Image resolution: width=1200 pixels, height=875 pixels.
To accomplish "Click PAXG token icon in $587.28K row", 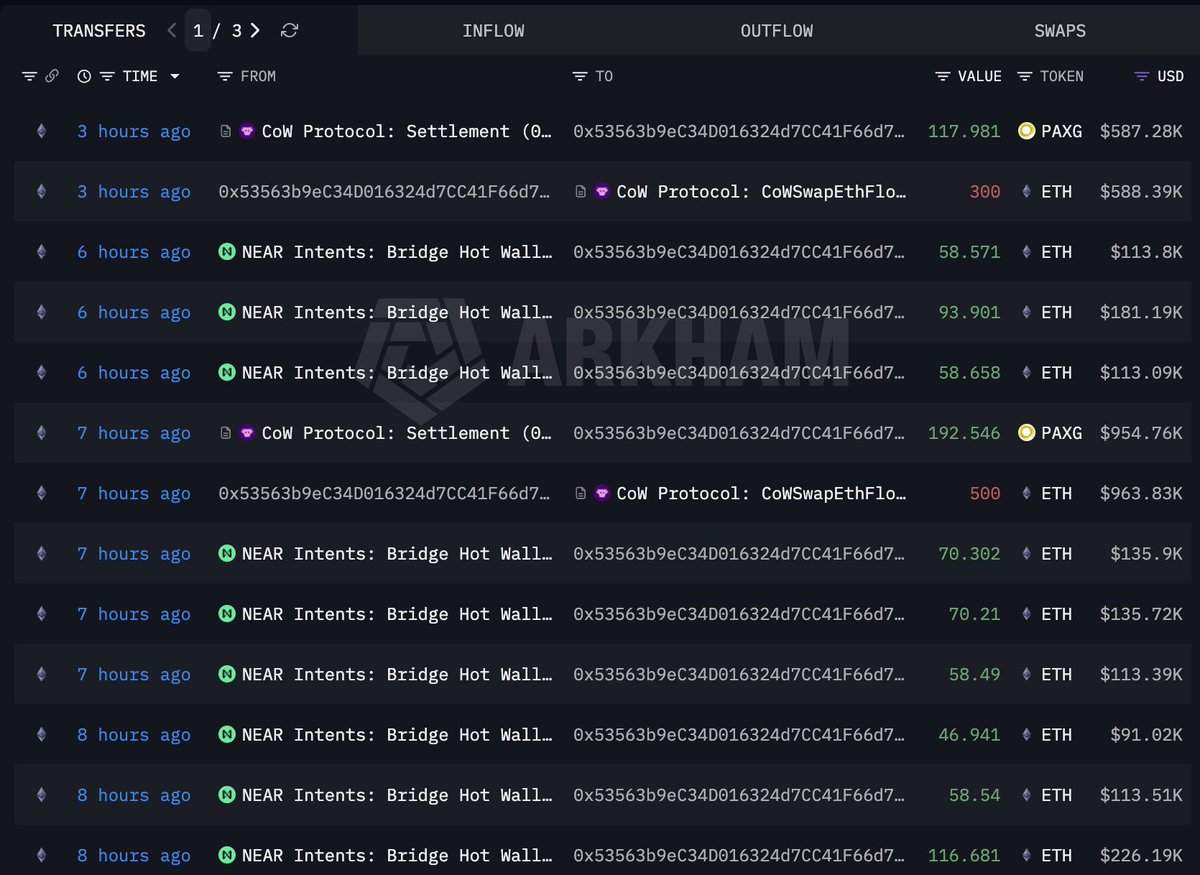I will coord(1026,131).
